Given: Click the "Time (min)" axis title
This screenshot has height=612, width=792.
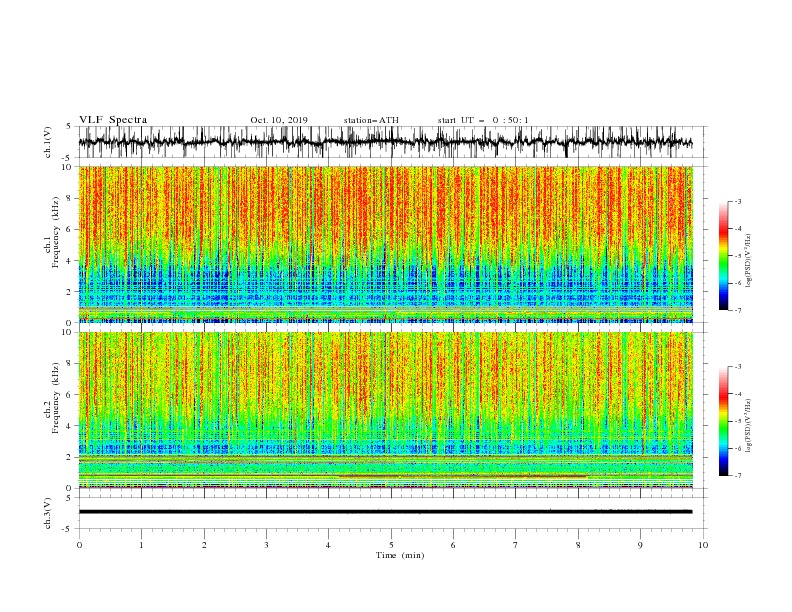Looking at the screenshot, I should click(x=400, y=555).
